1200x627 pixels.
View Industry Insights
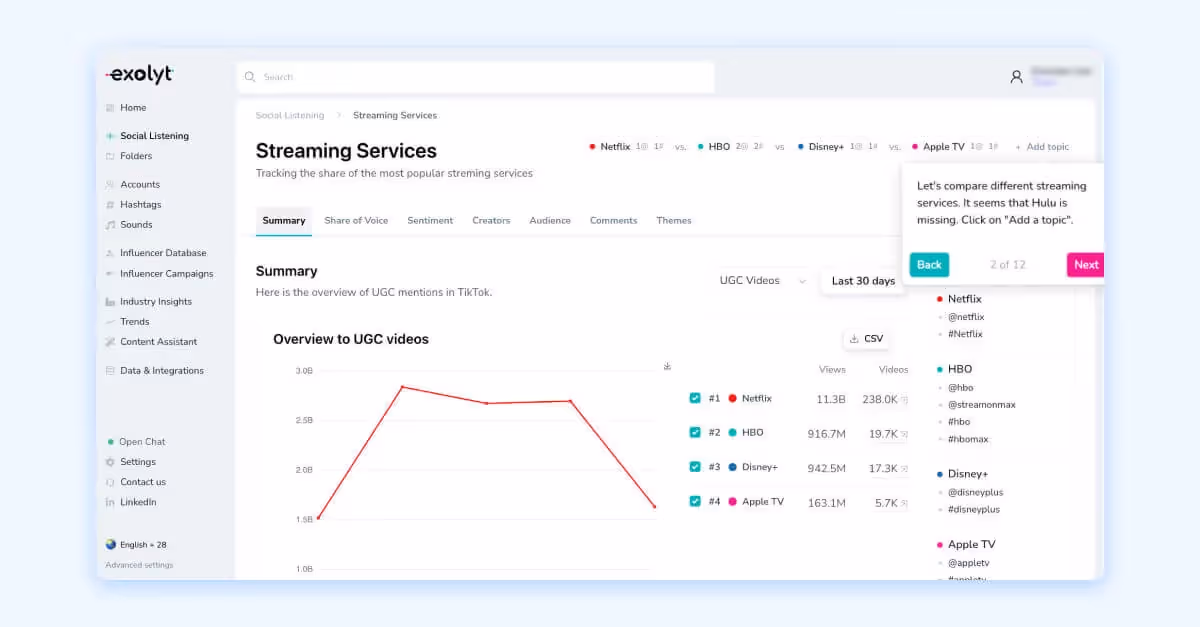157,301
